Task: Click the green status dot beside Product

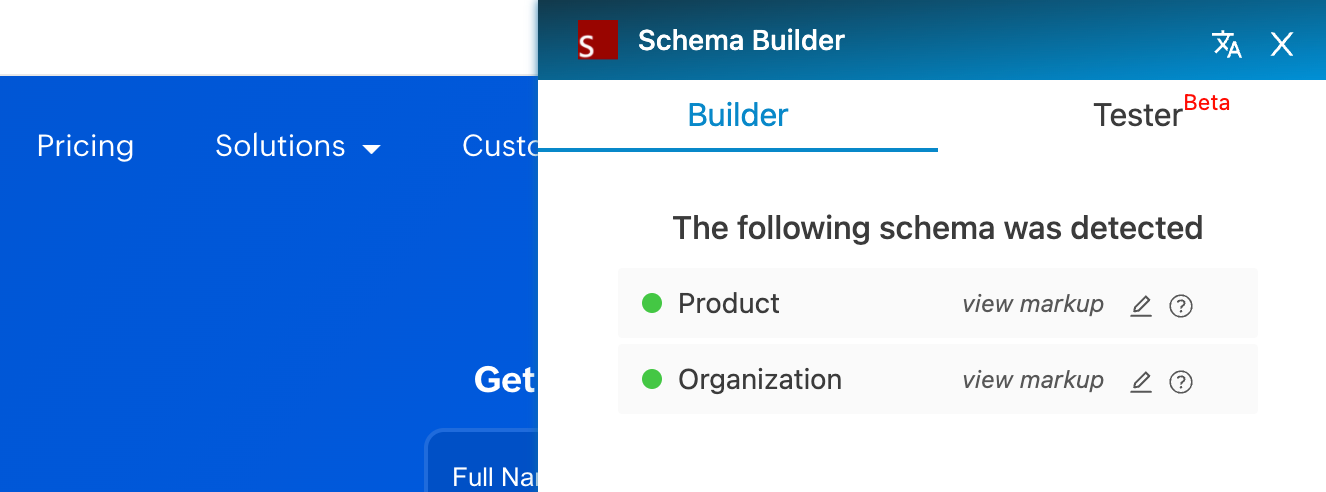Action: [x=652, y=303]
